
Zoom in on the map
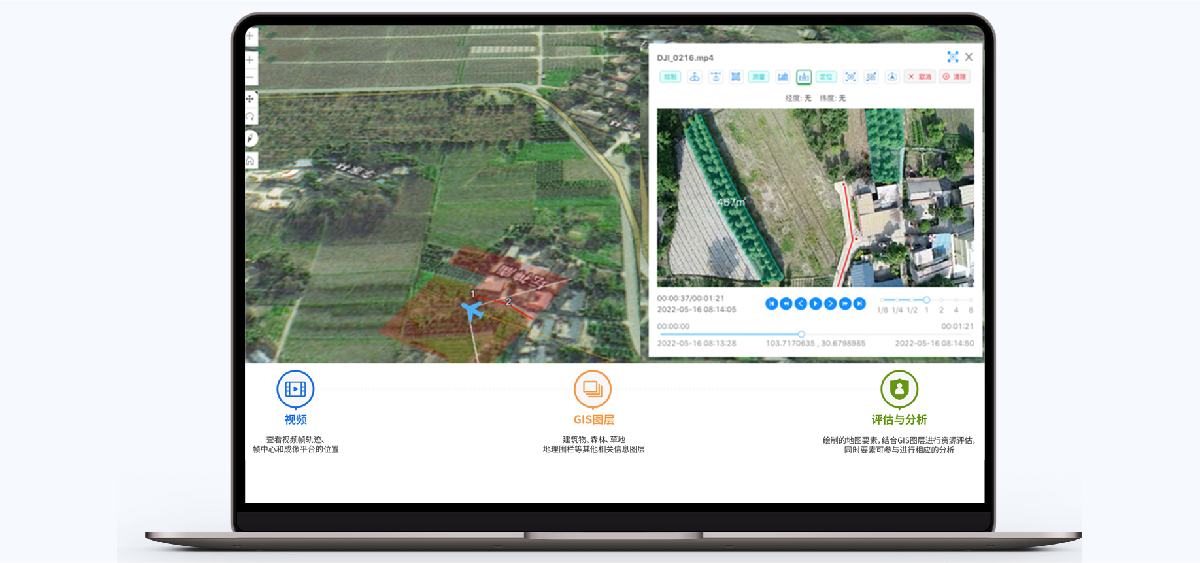(x=250, y=59)
